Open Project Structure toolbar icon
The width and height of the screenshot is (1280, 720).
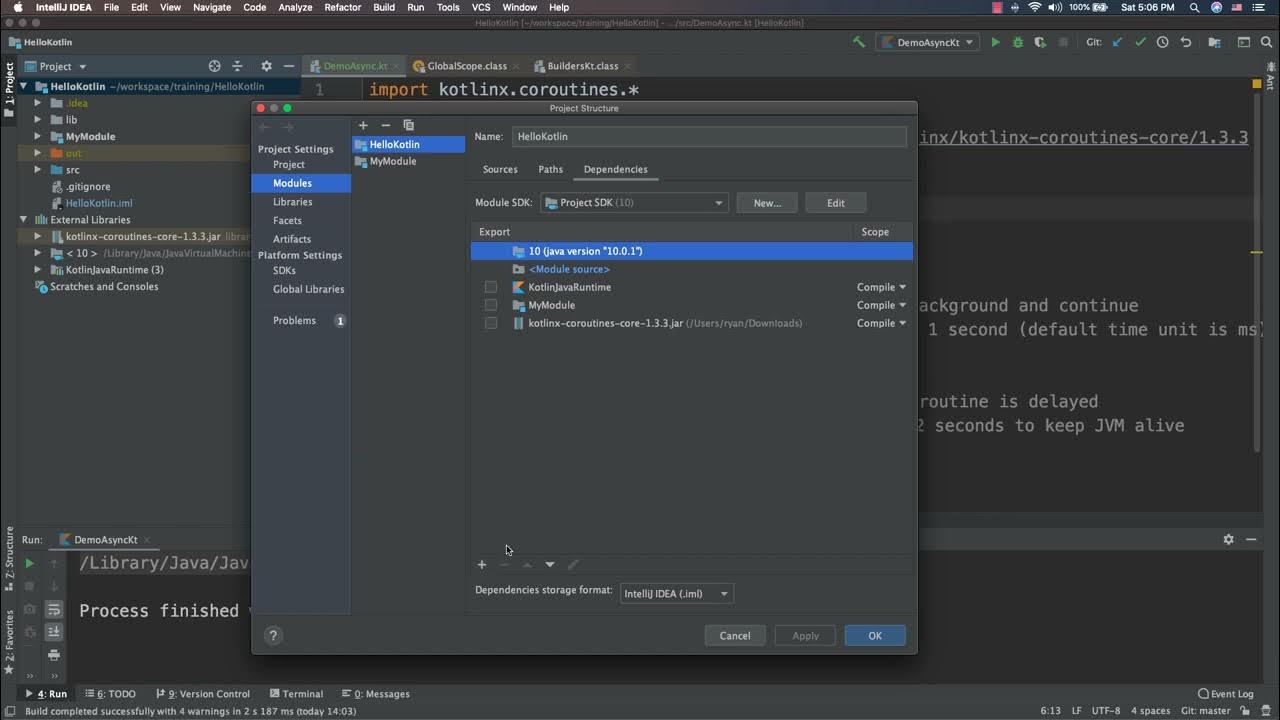coord(1214,42)
